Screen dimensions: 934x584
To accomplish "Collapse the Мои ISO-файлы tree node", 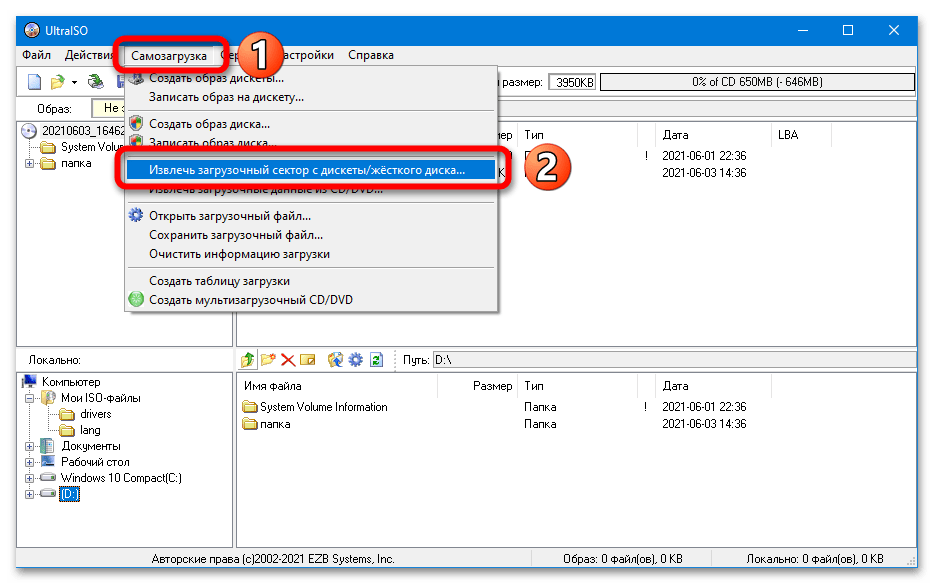I will 29,398.
